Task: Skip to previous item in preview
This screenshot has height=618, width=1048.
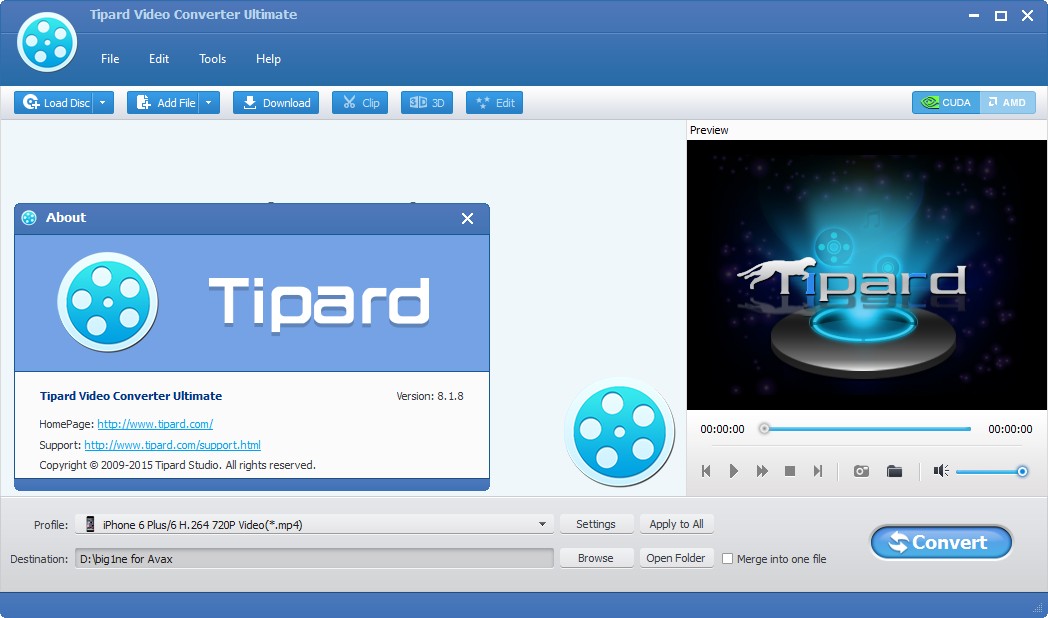Action: (706, 471)
